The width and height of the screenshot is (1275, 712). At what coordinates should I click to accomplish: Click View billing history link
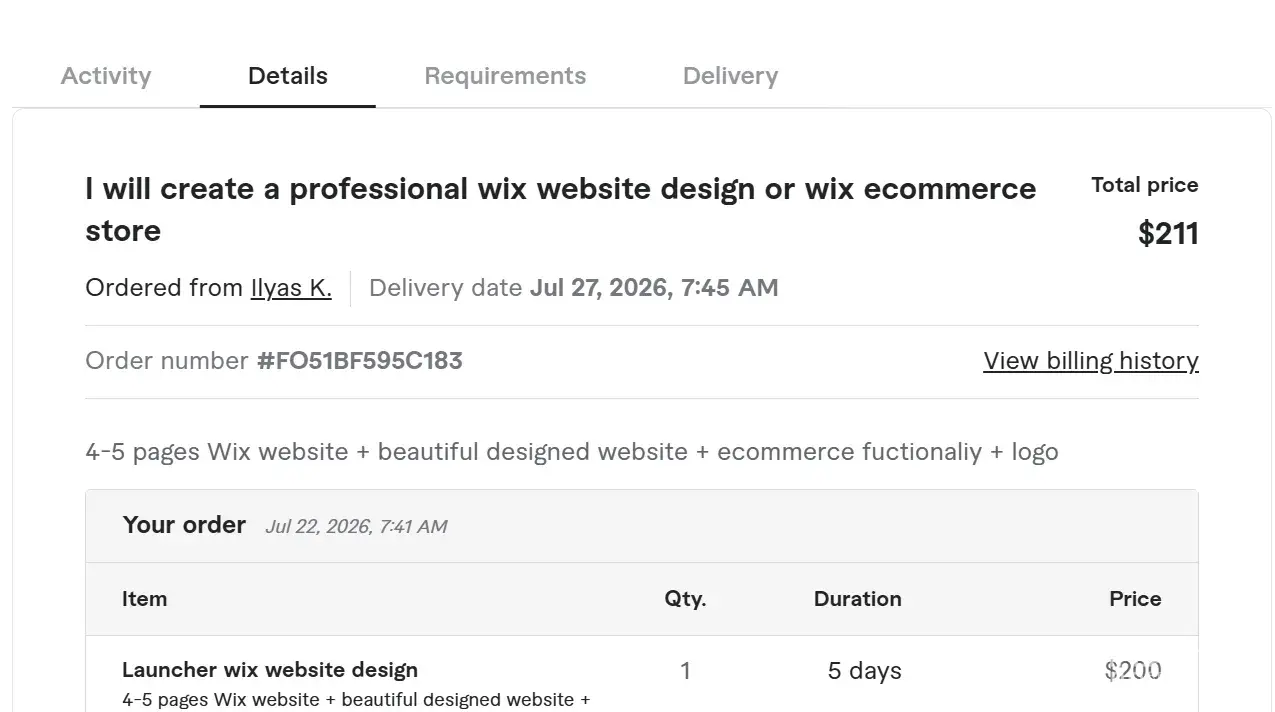pos(1091,361)
